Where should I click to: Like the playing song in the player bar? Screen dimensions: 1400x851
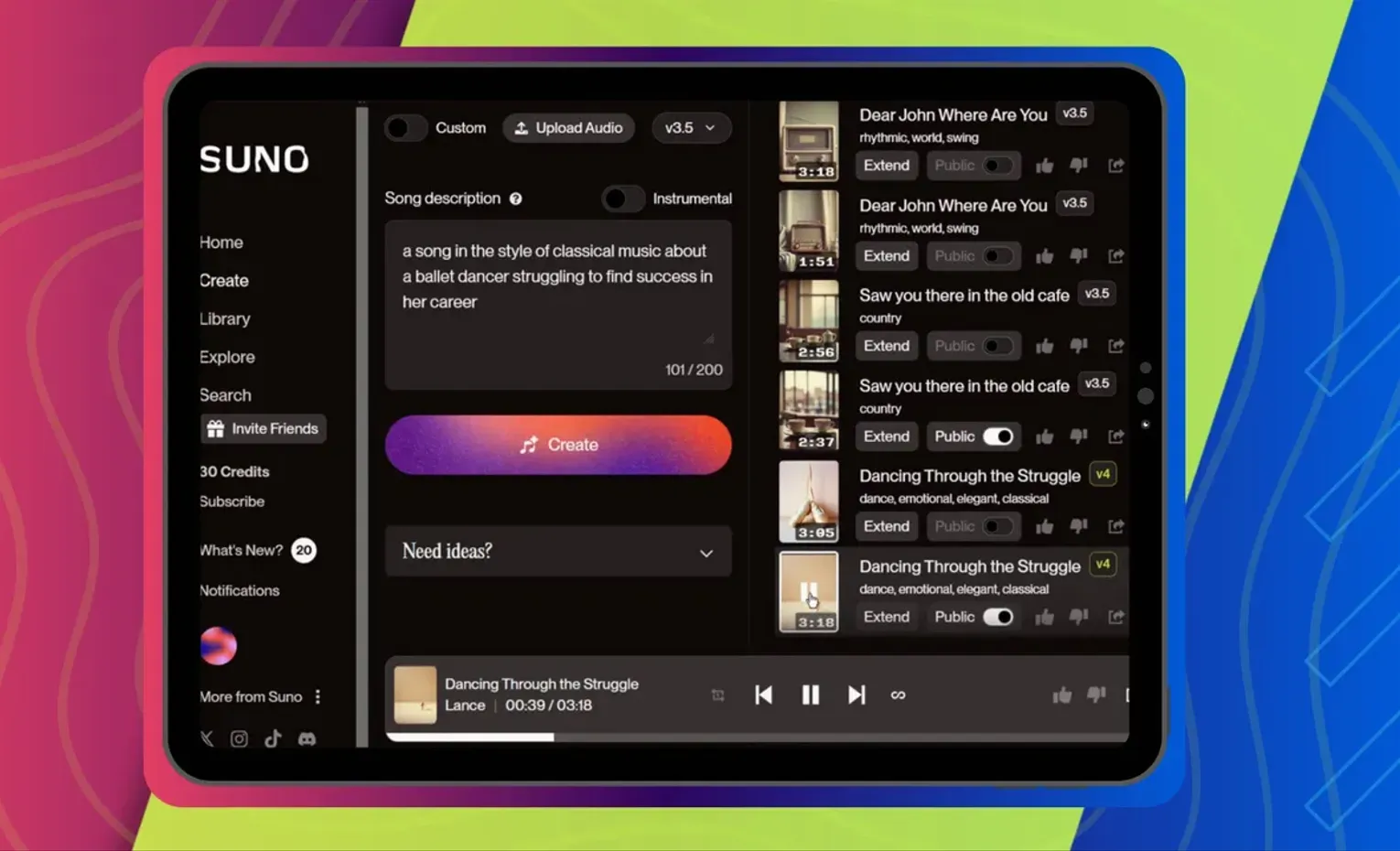(x=1061, y=695)
